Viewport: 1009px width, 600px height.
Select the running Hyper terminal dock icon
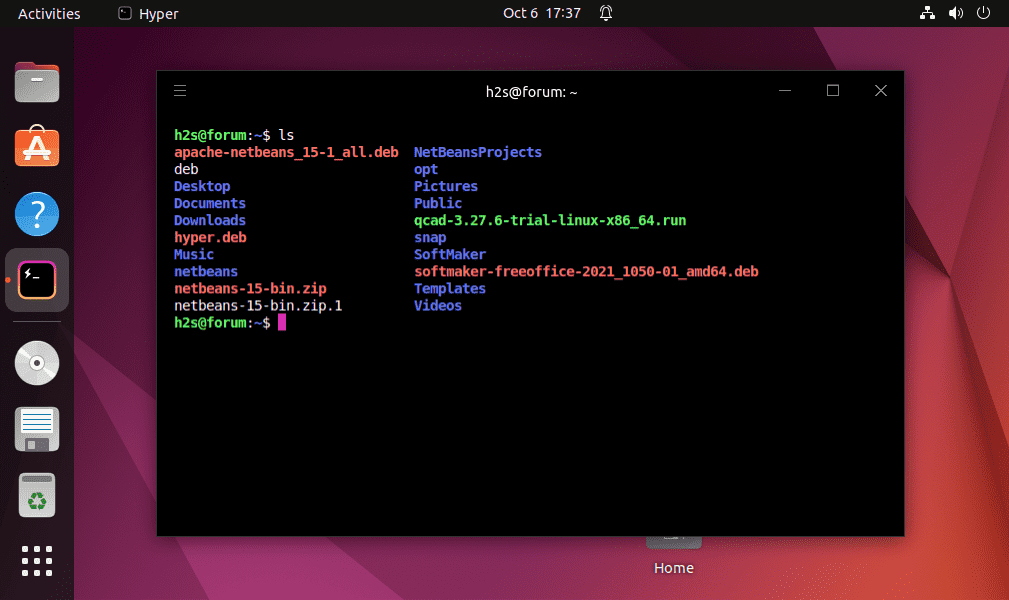coord(37,280)
